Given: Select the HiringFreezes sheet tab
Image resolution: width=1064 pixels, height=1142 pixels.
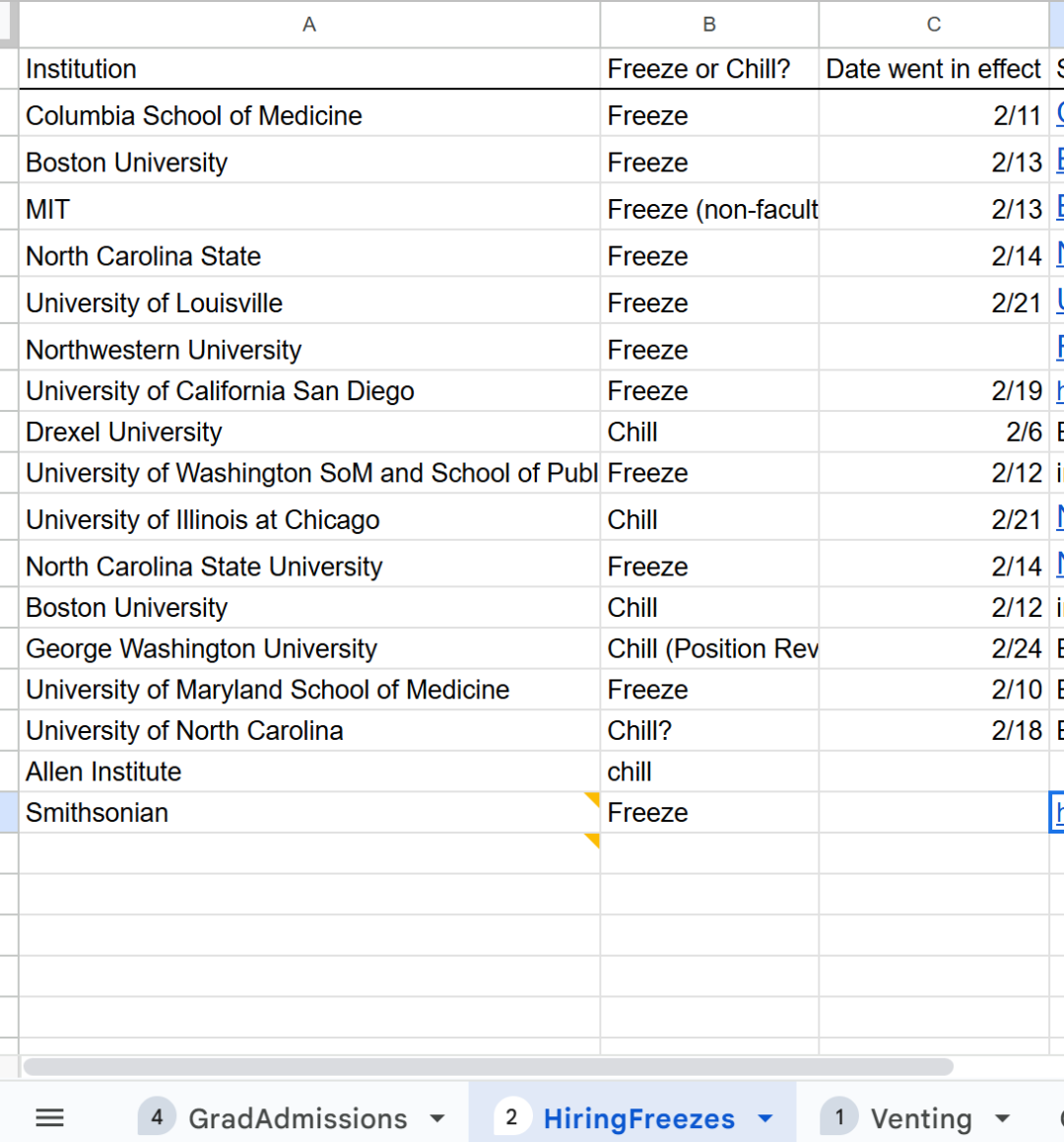Looking at the screenshot, I should click(x=638, y=1118).
